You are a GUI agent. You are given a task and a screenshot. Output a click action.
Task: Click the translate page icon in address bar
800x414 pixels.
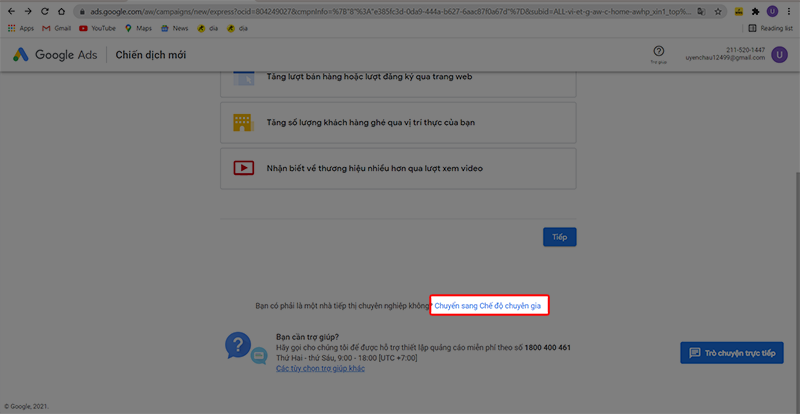(x=701, y=11)
